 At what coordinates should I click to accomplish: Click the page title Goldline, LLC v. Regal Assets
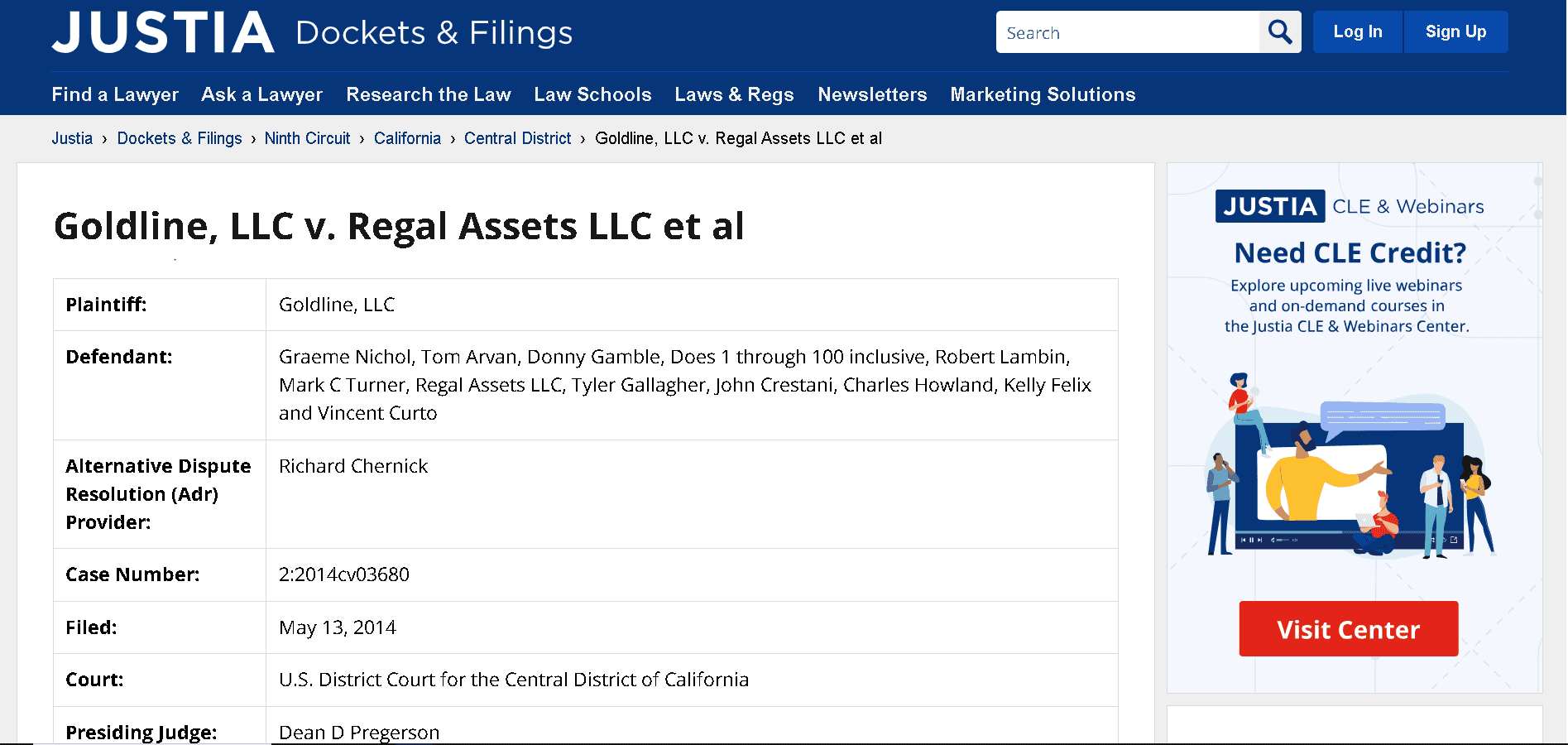point(399,226)
